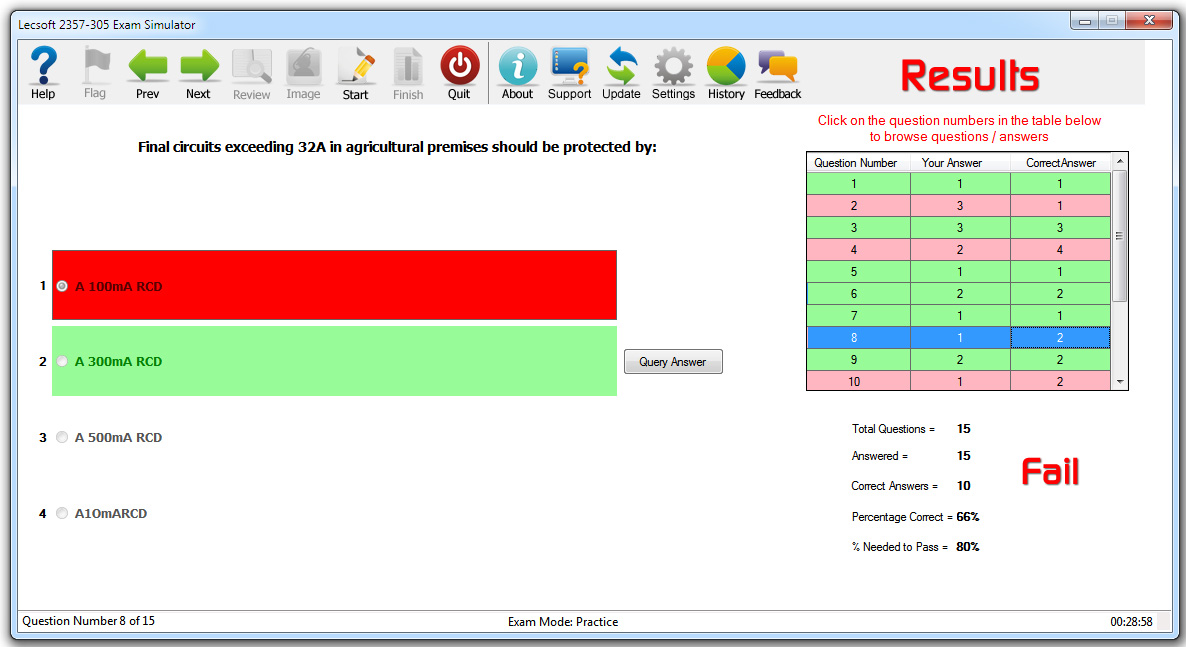Open Settings gear icon
Image resolution: width=1186 pixels, height=647 pixels.
pos(673,73)
